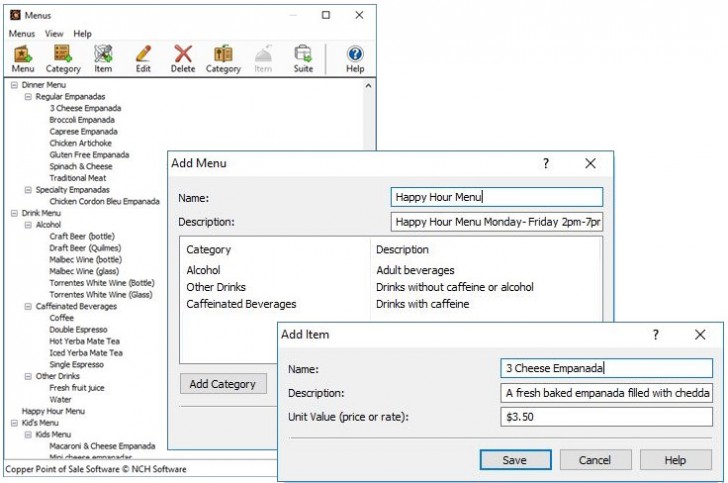Select Malbec Wine (glass) in the tree

[84, 271]
